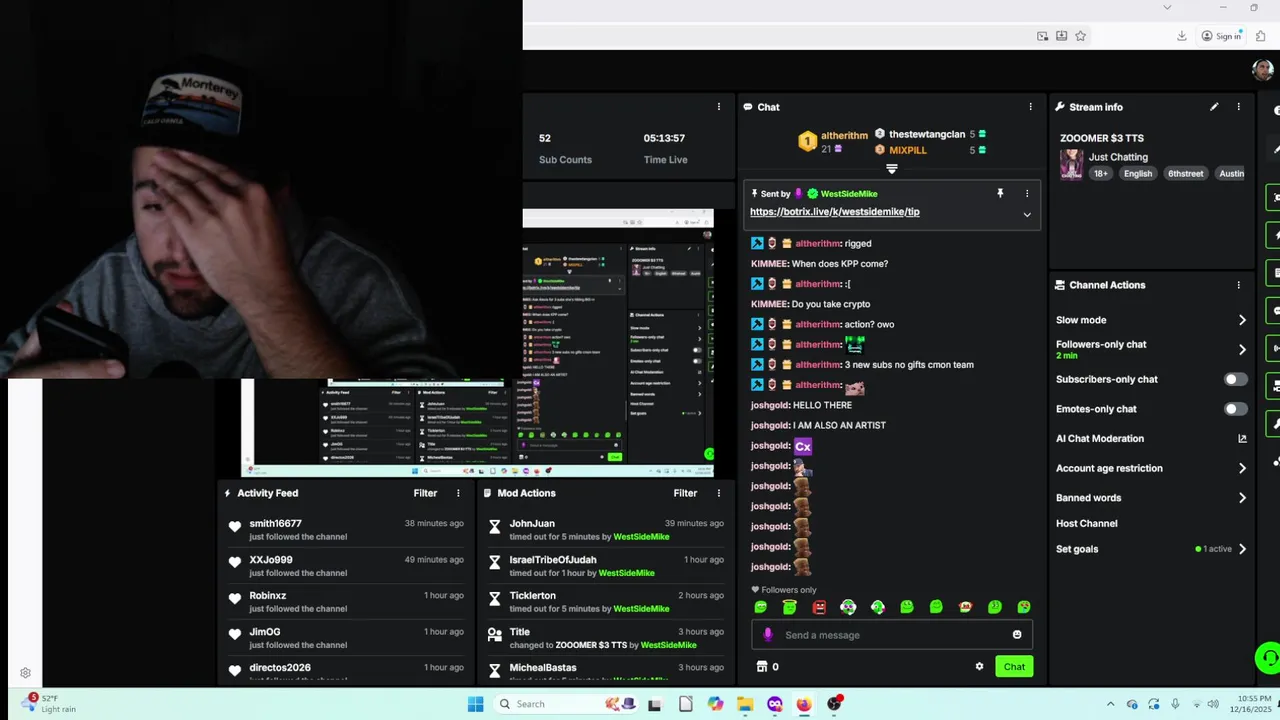Open pinned message three-dot options
1280x720 pixels.
(1026, 194)
